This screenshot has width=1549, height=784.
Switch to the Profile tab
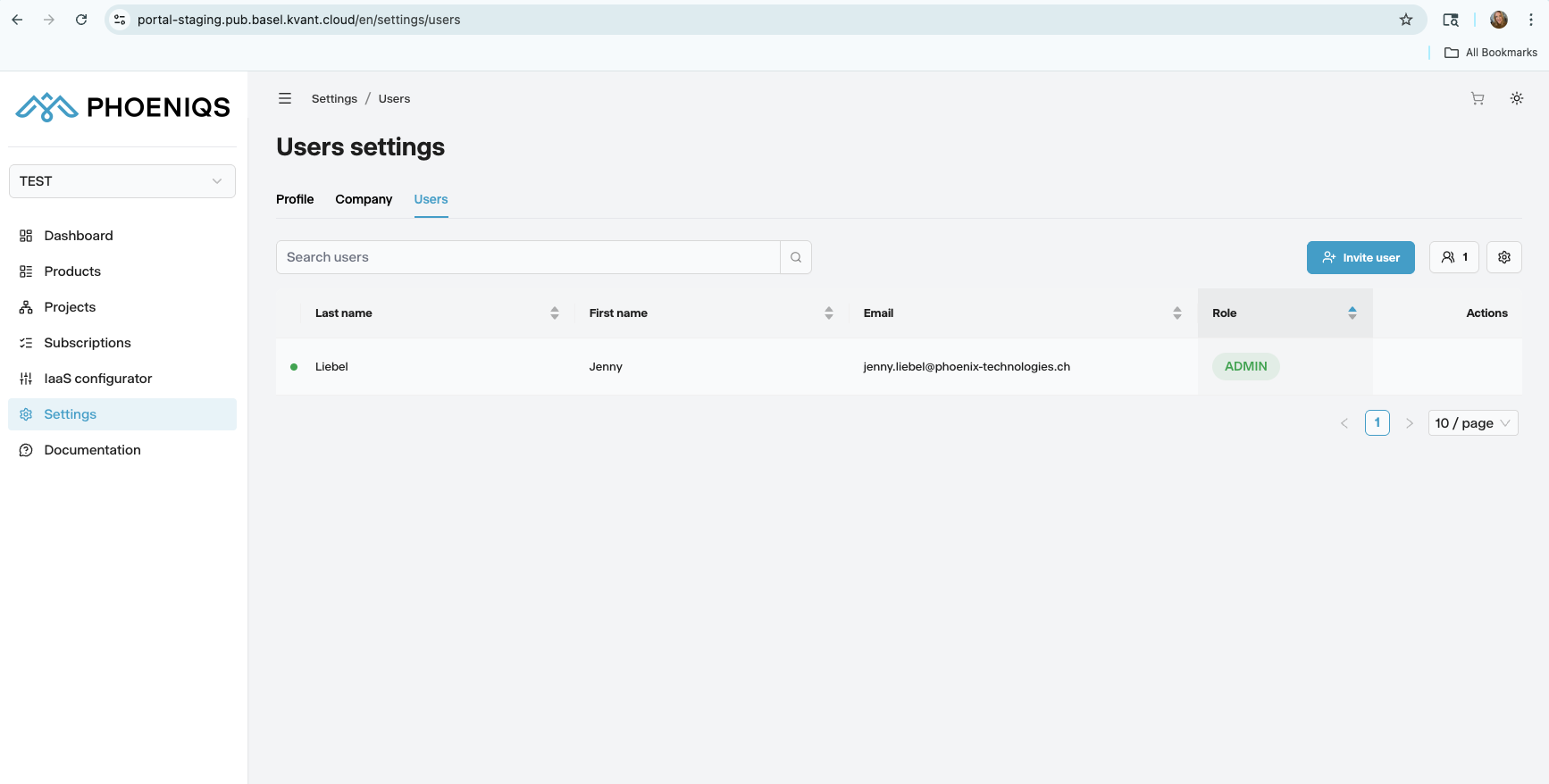(295, 199)
